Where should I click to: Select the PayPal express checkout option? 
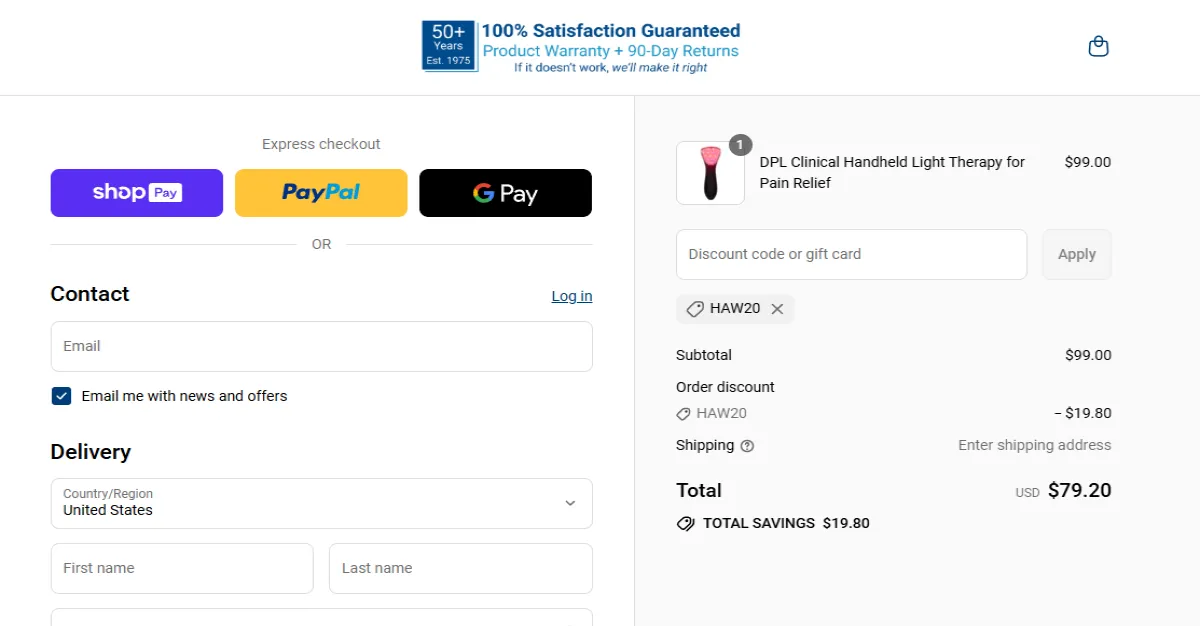click(x=320, y=192)
